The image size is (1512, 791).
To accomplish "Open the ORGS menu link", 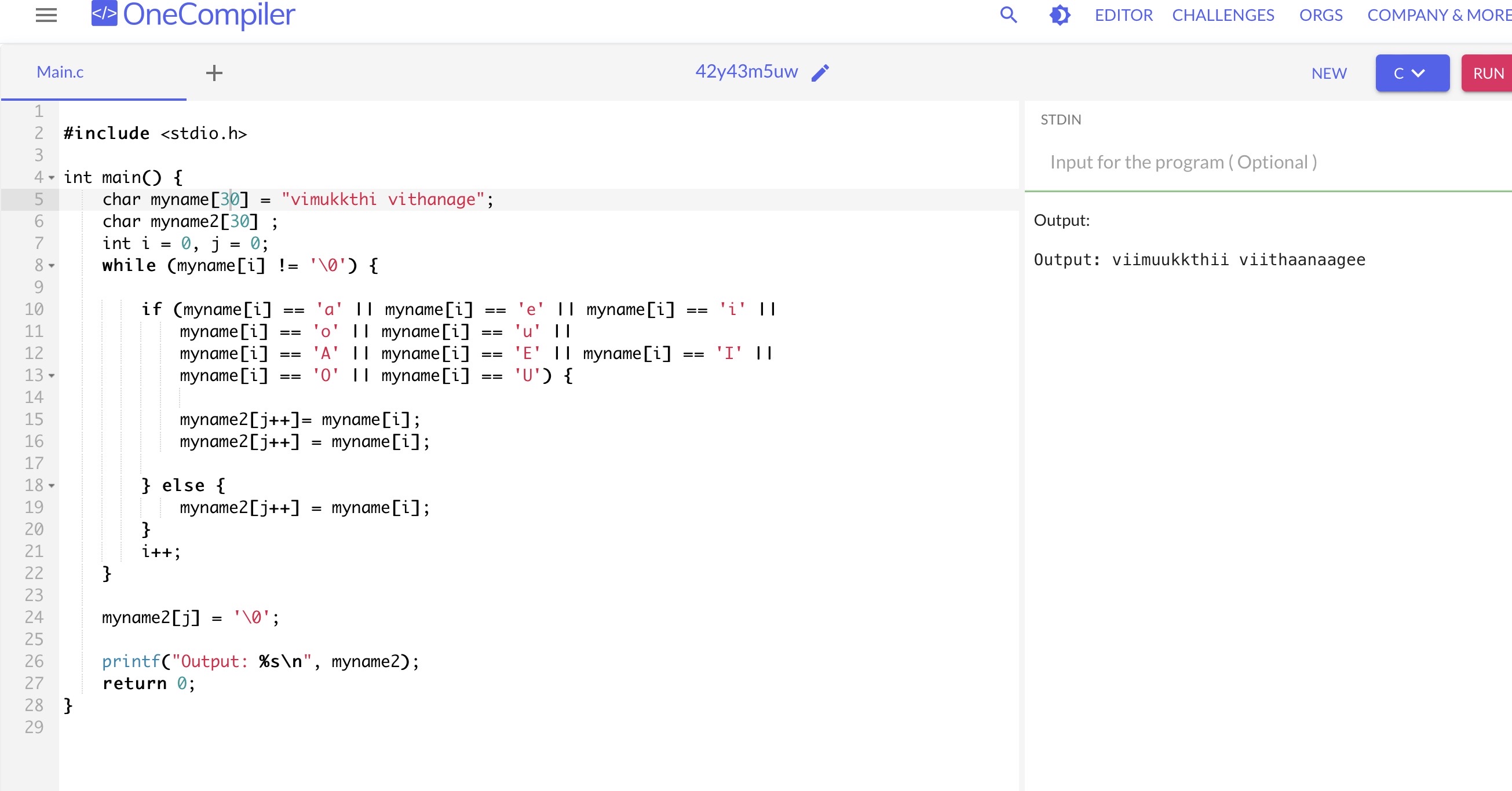I will tap(1321, 15).
